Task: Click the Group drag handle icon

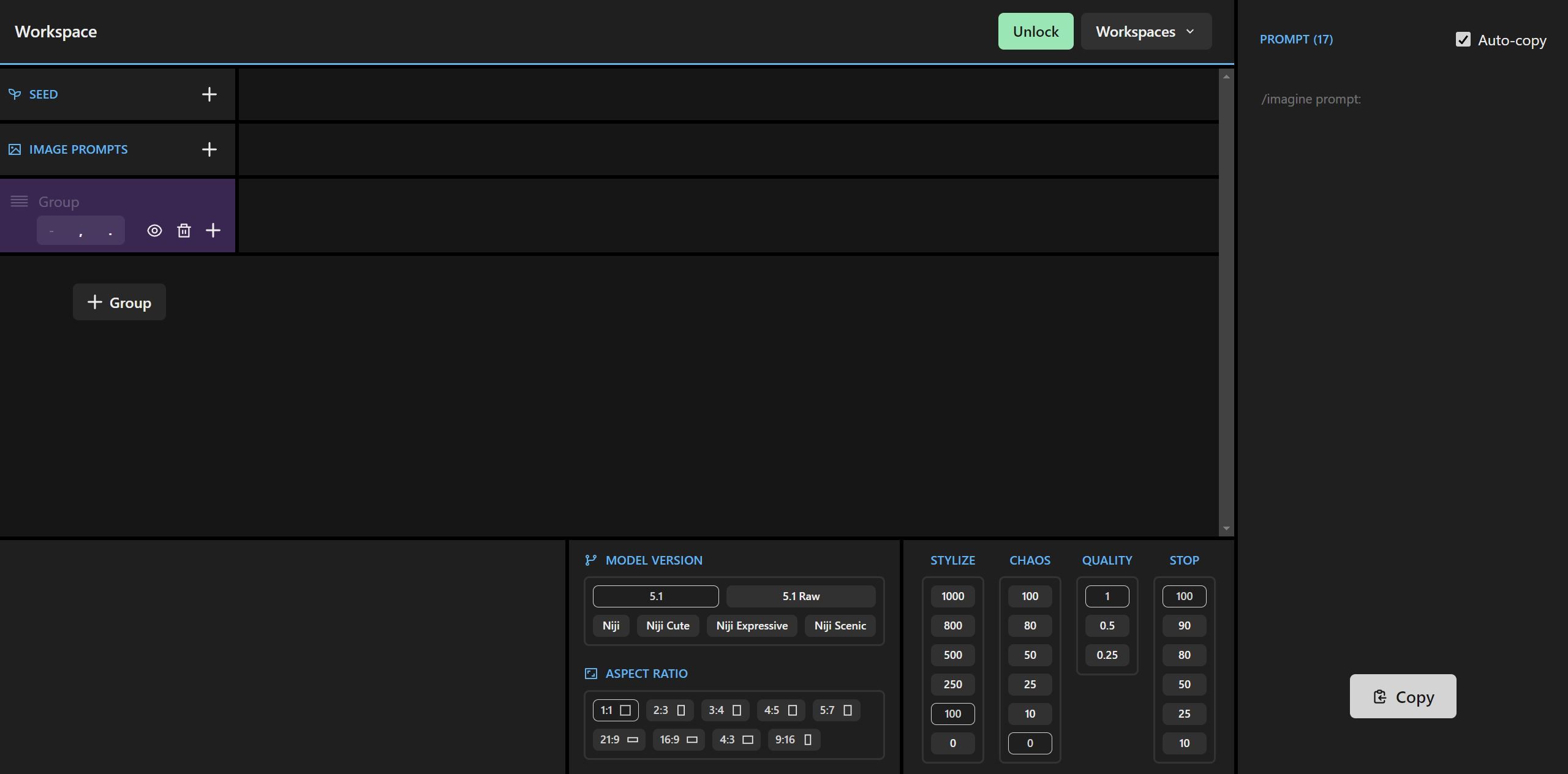Action: [19, 201]
